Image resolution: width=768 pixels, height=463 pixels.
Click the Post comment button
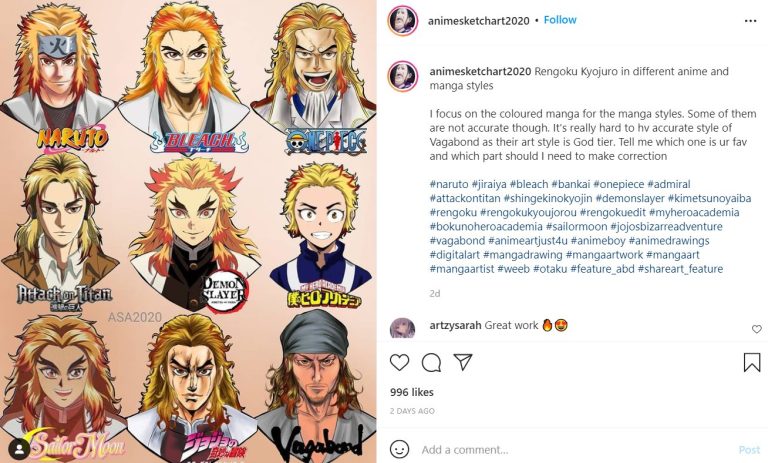[x=749, y=450]
